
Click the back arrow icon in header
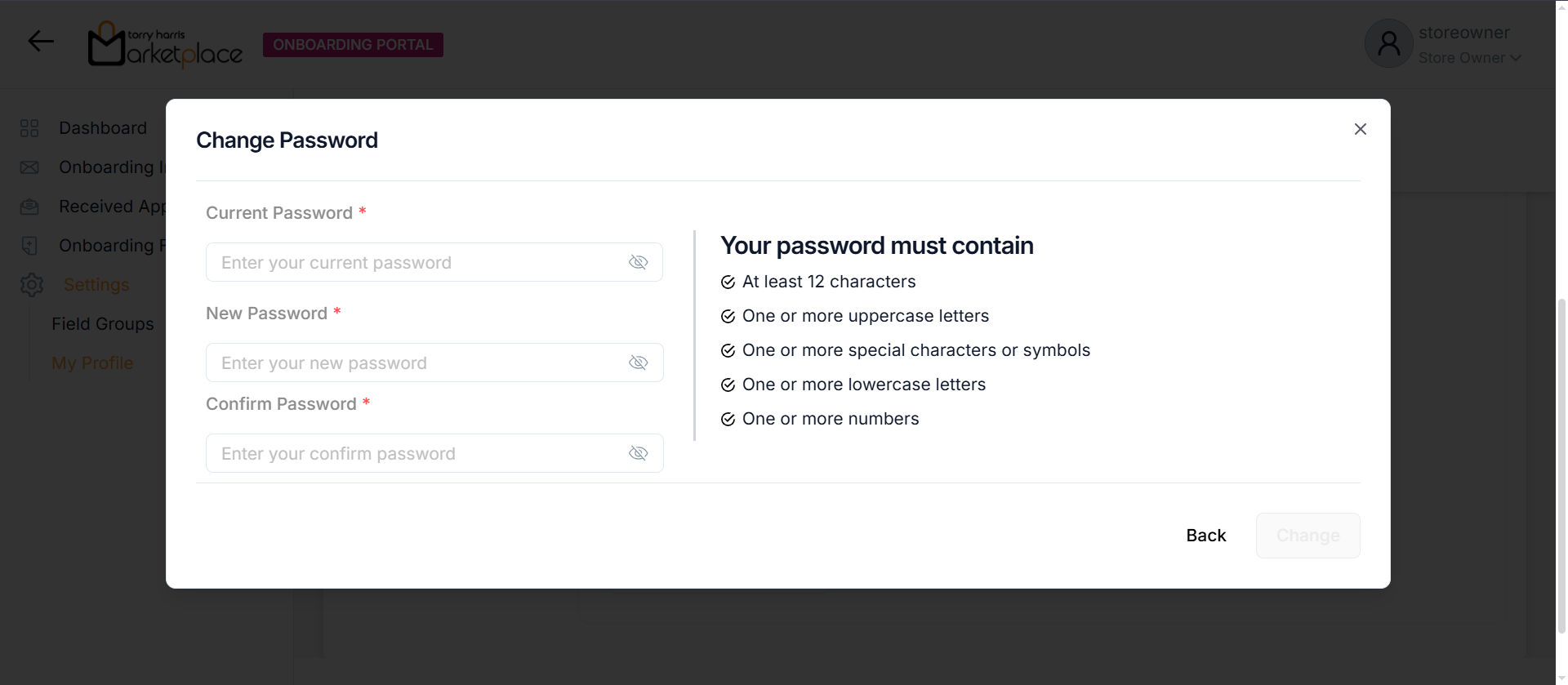tap(41, 42)
